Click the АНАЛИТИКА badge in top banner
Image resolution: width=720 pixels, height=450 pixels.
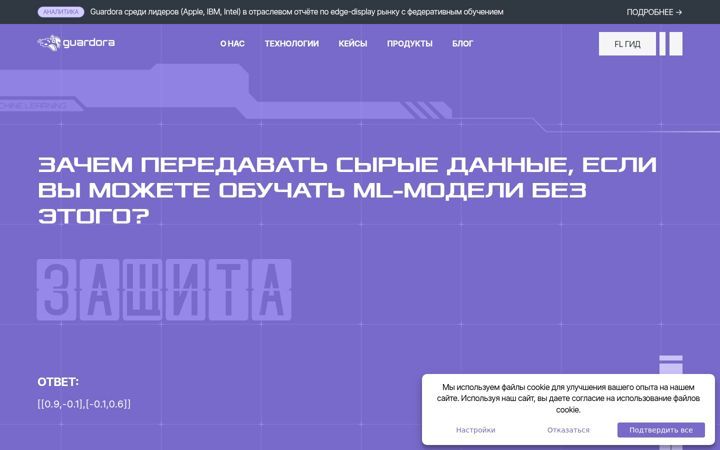pyautogui.click(x=61, y=12)
